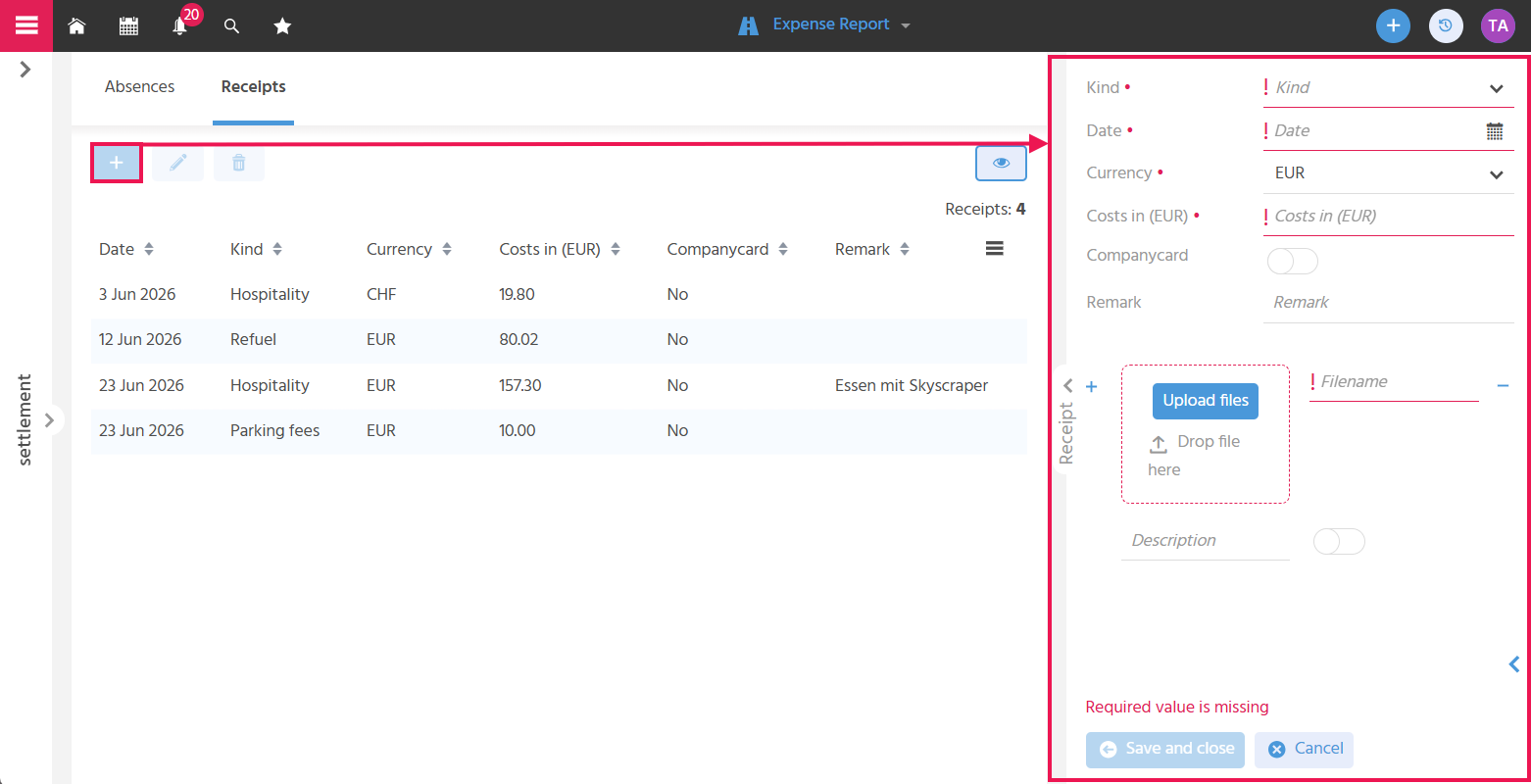Open notifications bell with 20 badge

click(x=180, y=26)
